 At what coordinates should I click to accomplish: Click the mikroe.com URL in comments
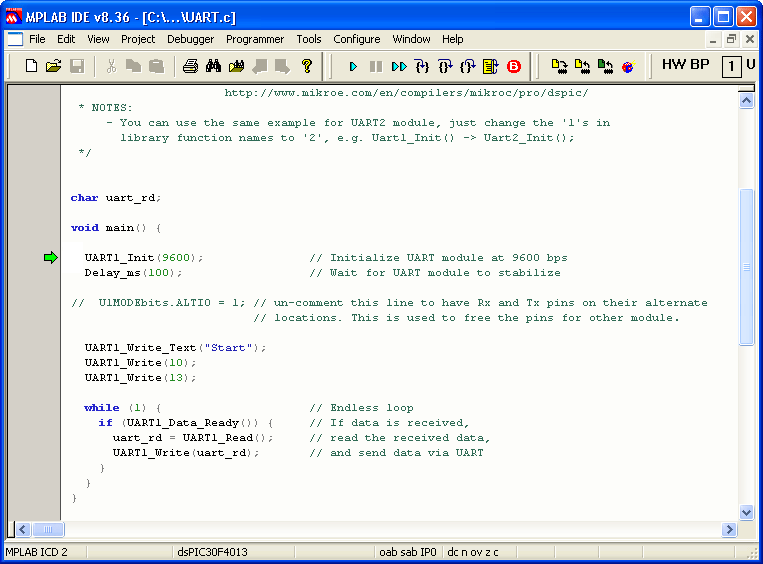[x=406, y=92]
